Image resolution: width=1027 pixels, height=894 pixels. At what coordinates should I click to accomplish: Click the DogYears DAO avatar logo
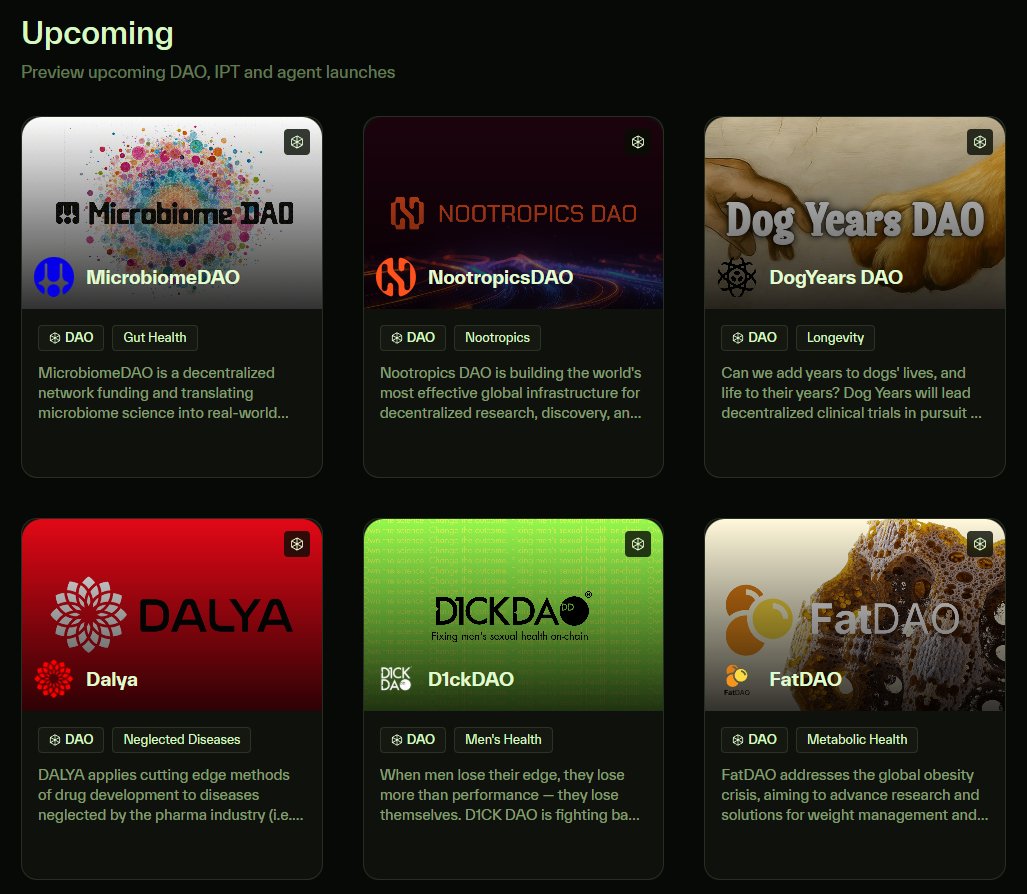coord(737,277)
